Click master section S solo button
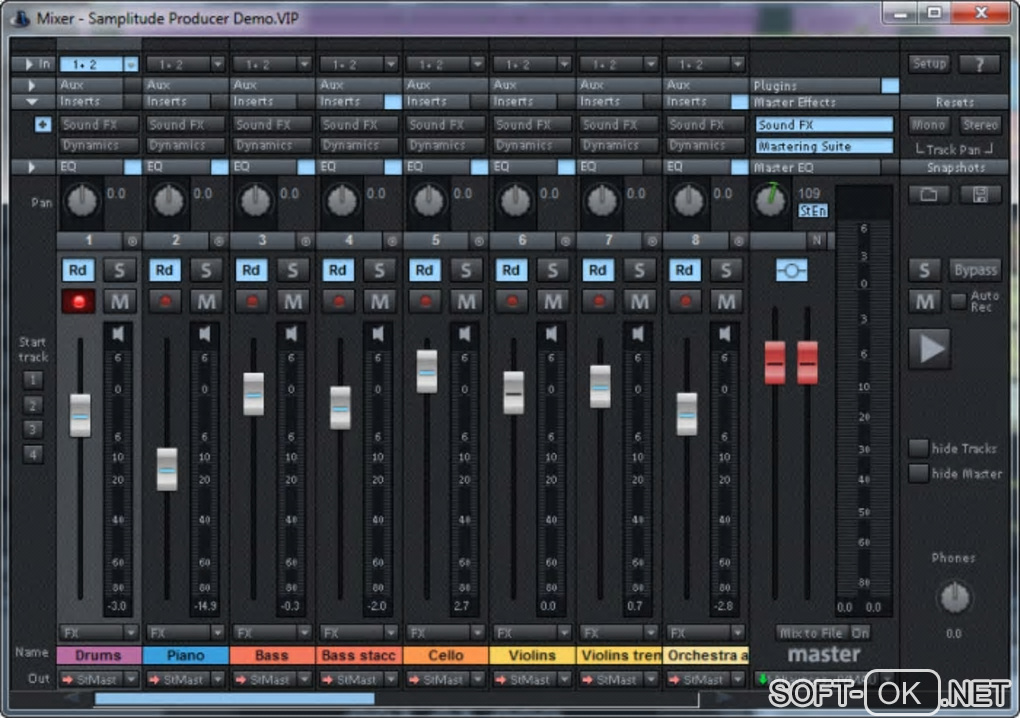 [924, 270]
